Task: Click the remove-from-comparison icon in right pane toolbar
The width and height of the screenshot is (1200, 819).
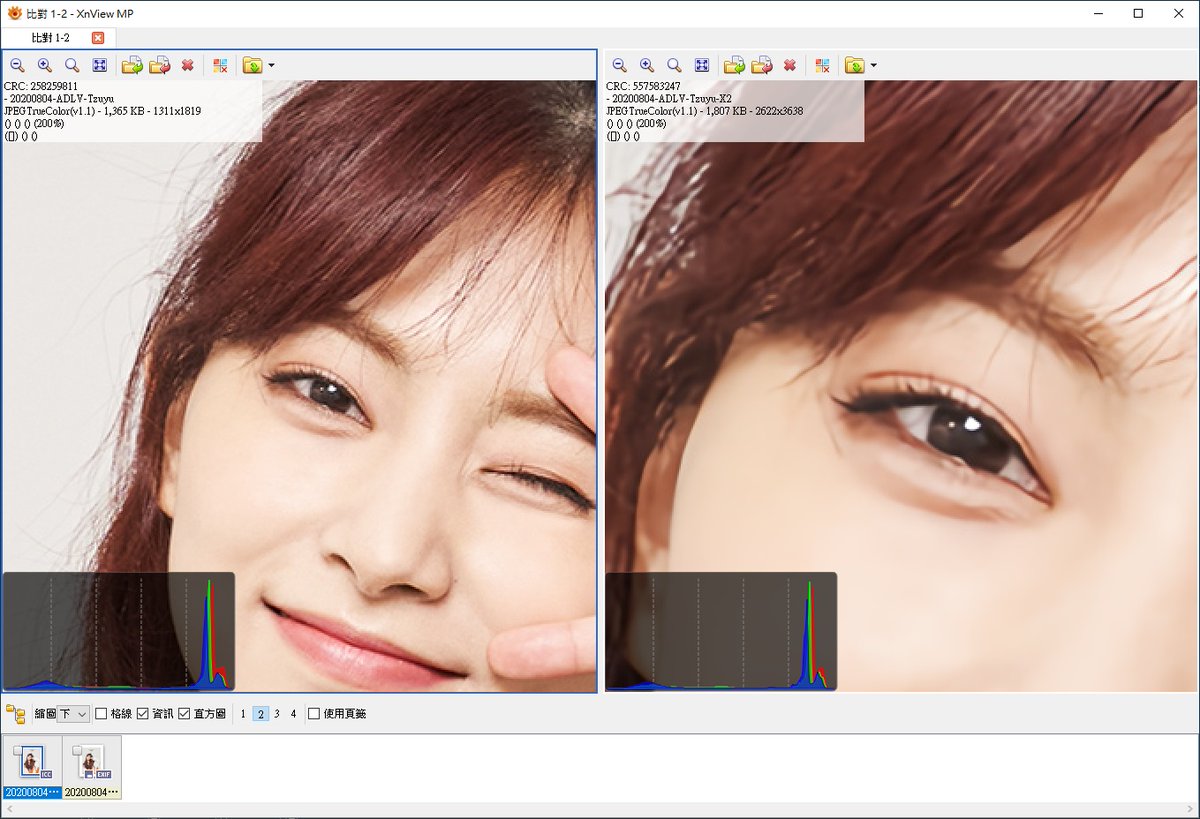Action: (x=822, y=65)
